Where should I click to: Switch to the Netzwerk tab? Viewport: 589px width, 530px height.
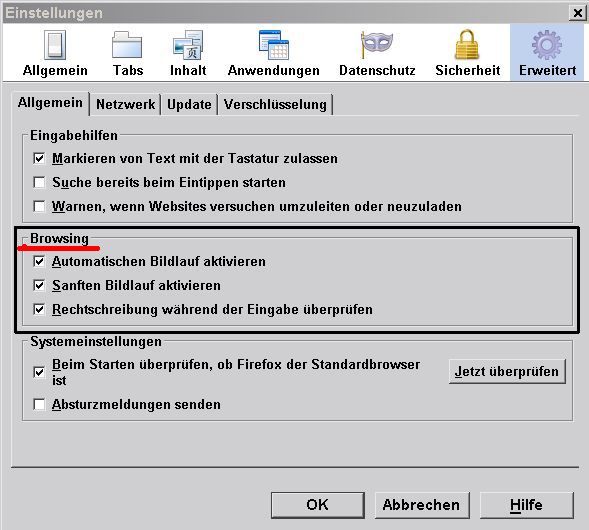pos(125,104)
